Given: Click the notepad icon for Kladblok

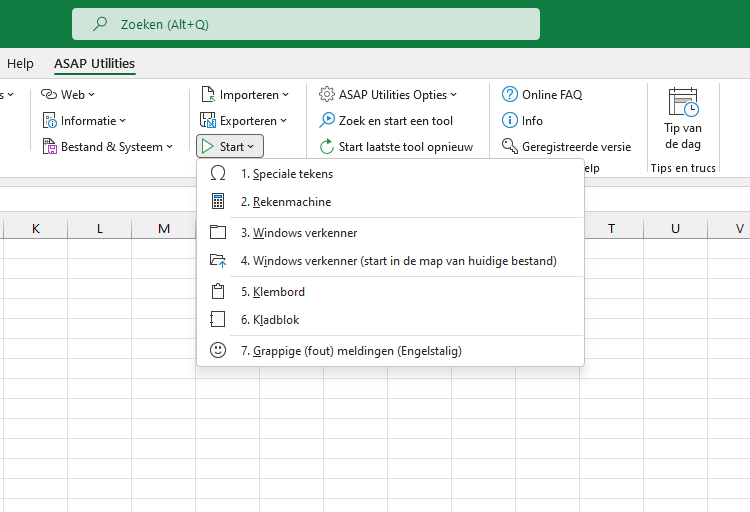Looking at the screenshot, I should click(x=218, y=319).
